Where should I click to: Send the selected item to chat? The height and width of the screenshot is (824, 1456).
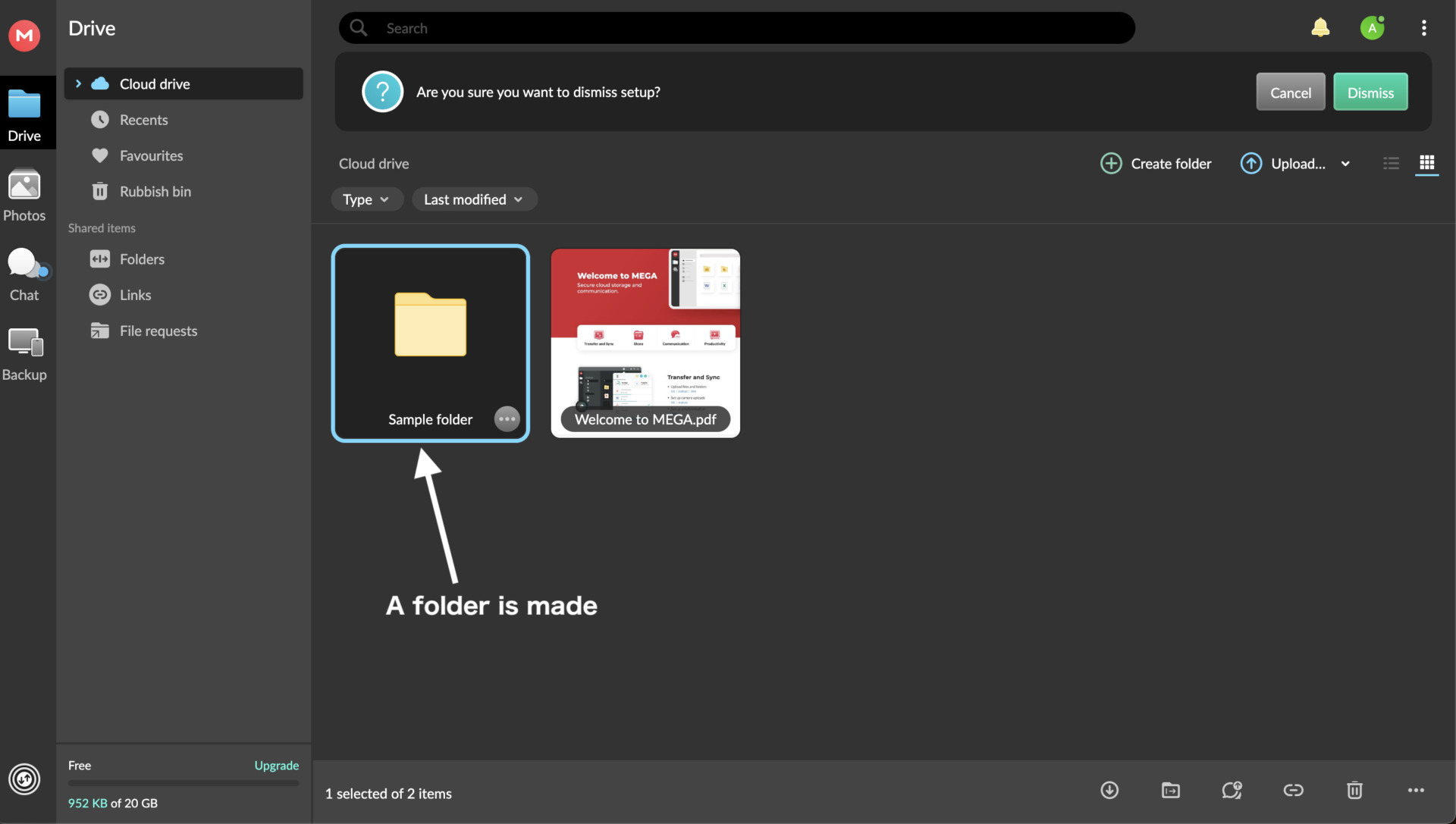pyautogui.click(x=1232, y=790)
